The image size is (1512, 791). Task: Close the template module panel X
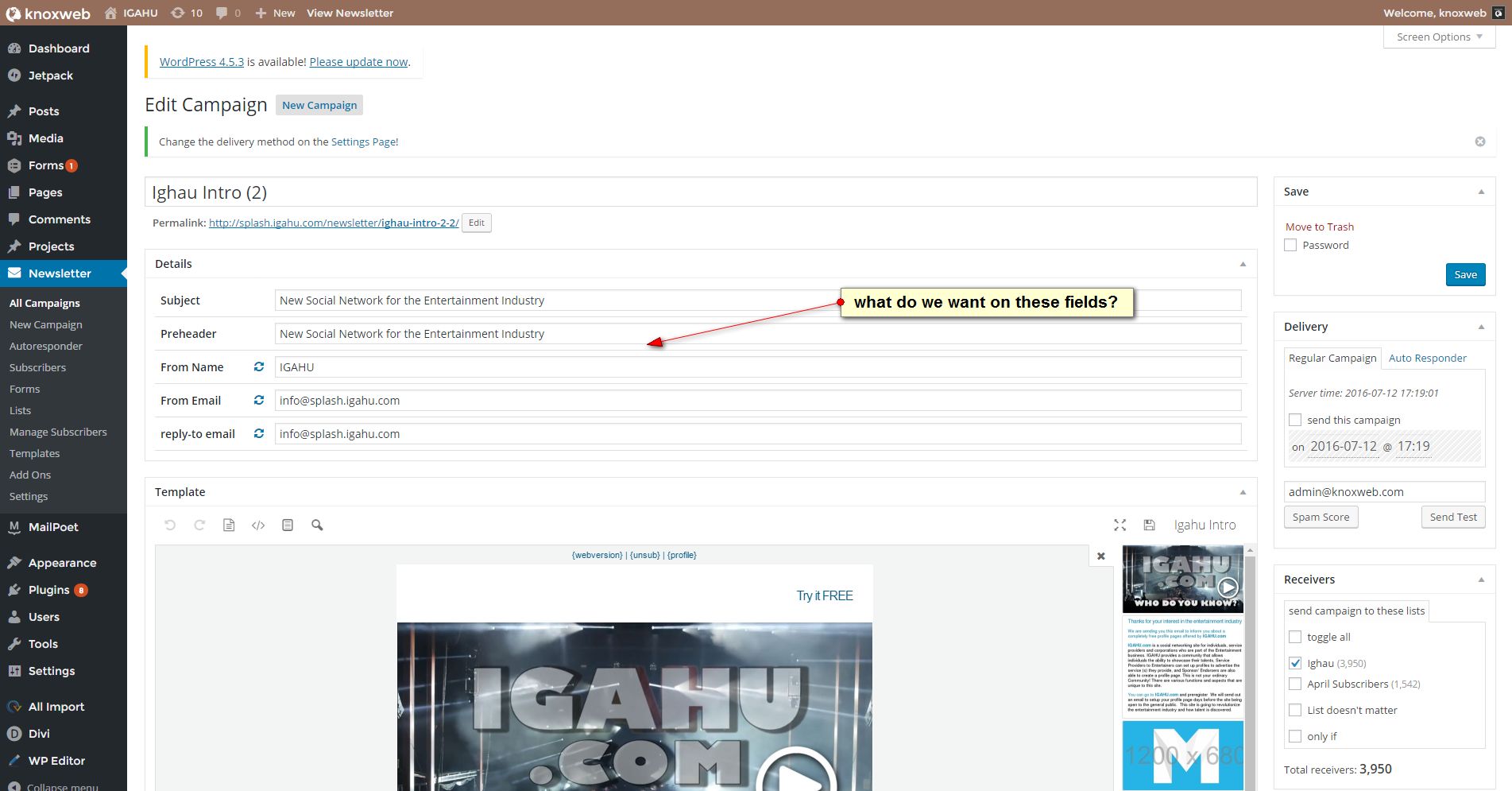(x=1101, y=556)
